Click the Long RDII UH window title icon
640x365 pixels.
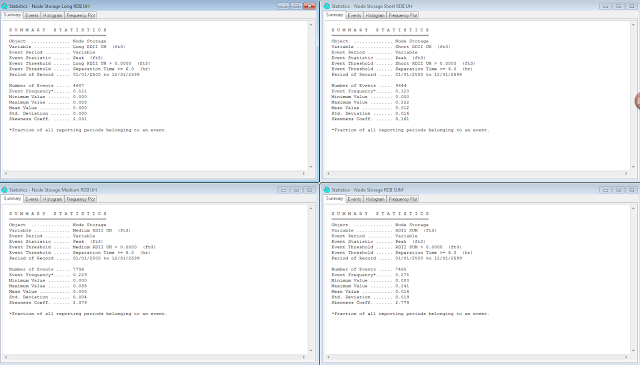pos(4,6)
